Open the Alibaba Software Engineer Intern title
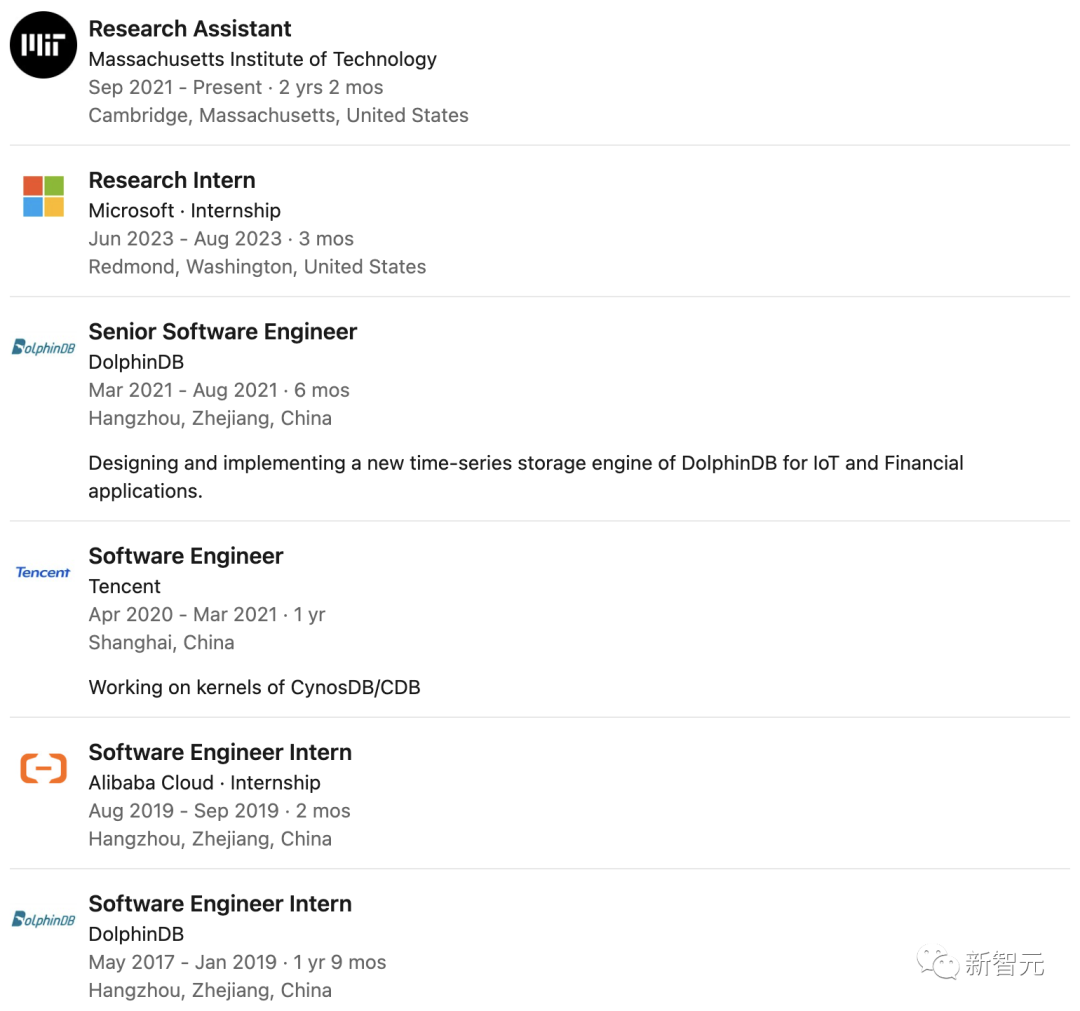 (x=220, y=752)
